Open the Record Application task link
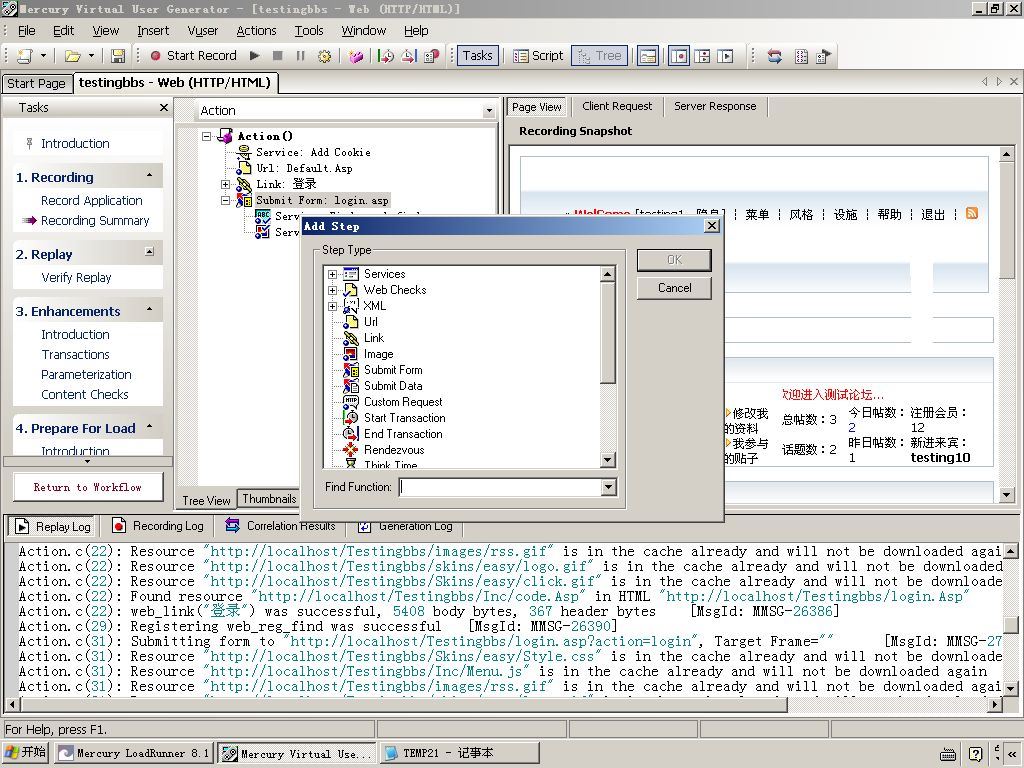 (91, 200)
